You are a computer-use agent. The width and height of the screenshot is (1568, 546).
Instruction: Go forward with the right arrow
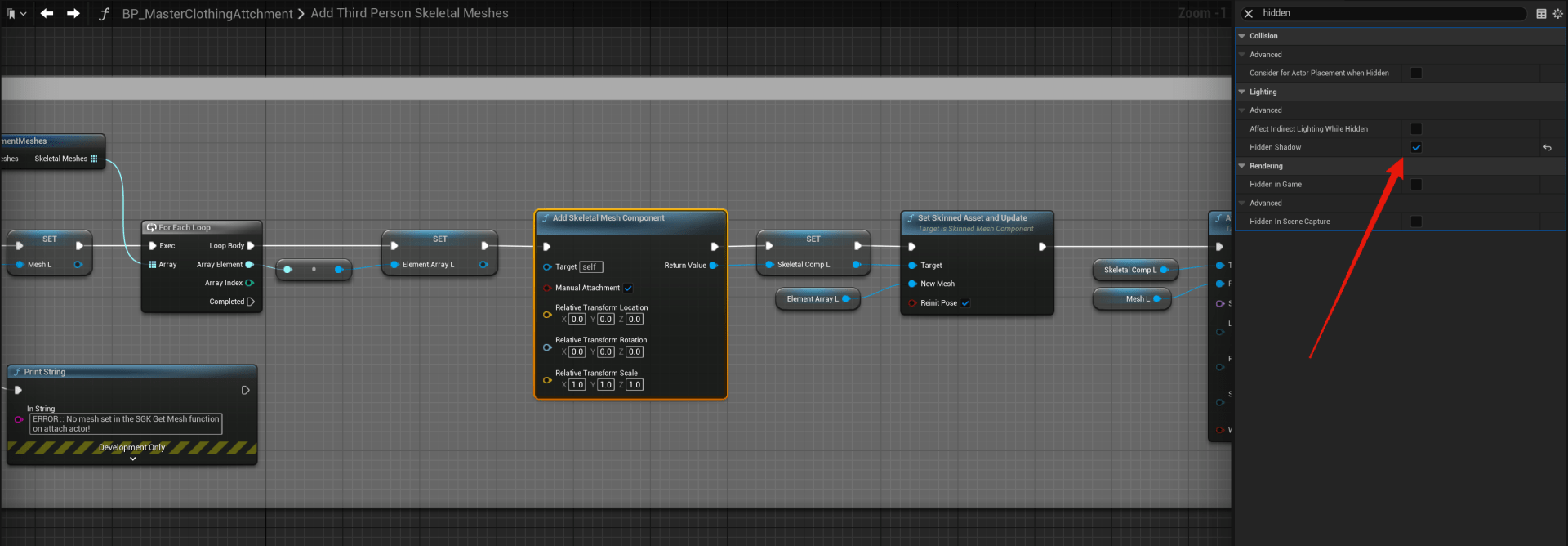tap(73, 14)
